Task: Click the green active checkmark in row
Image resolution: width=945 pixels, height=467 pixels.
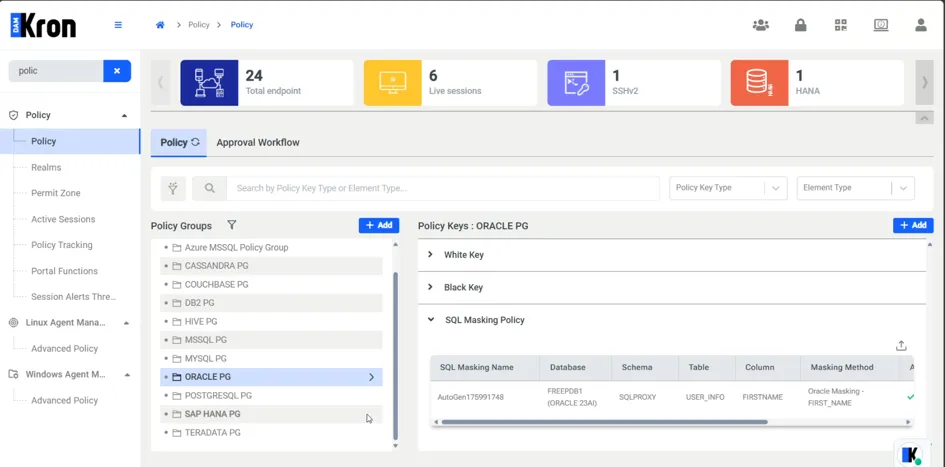Action: pyautogui.click(x=911, y=397)
